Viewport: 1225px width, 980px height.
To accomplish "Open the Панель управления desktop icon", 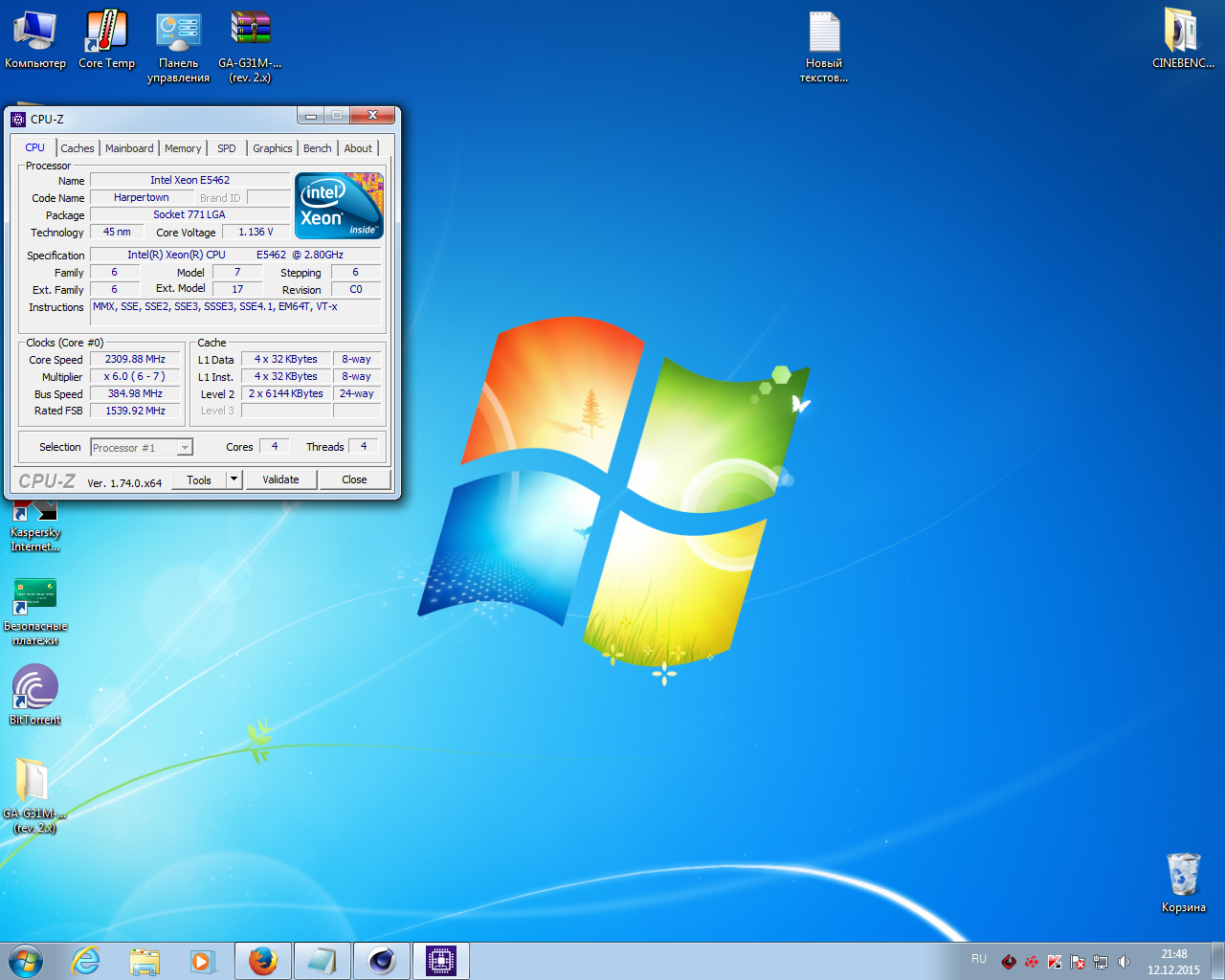I will (x=178, y=48).
